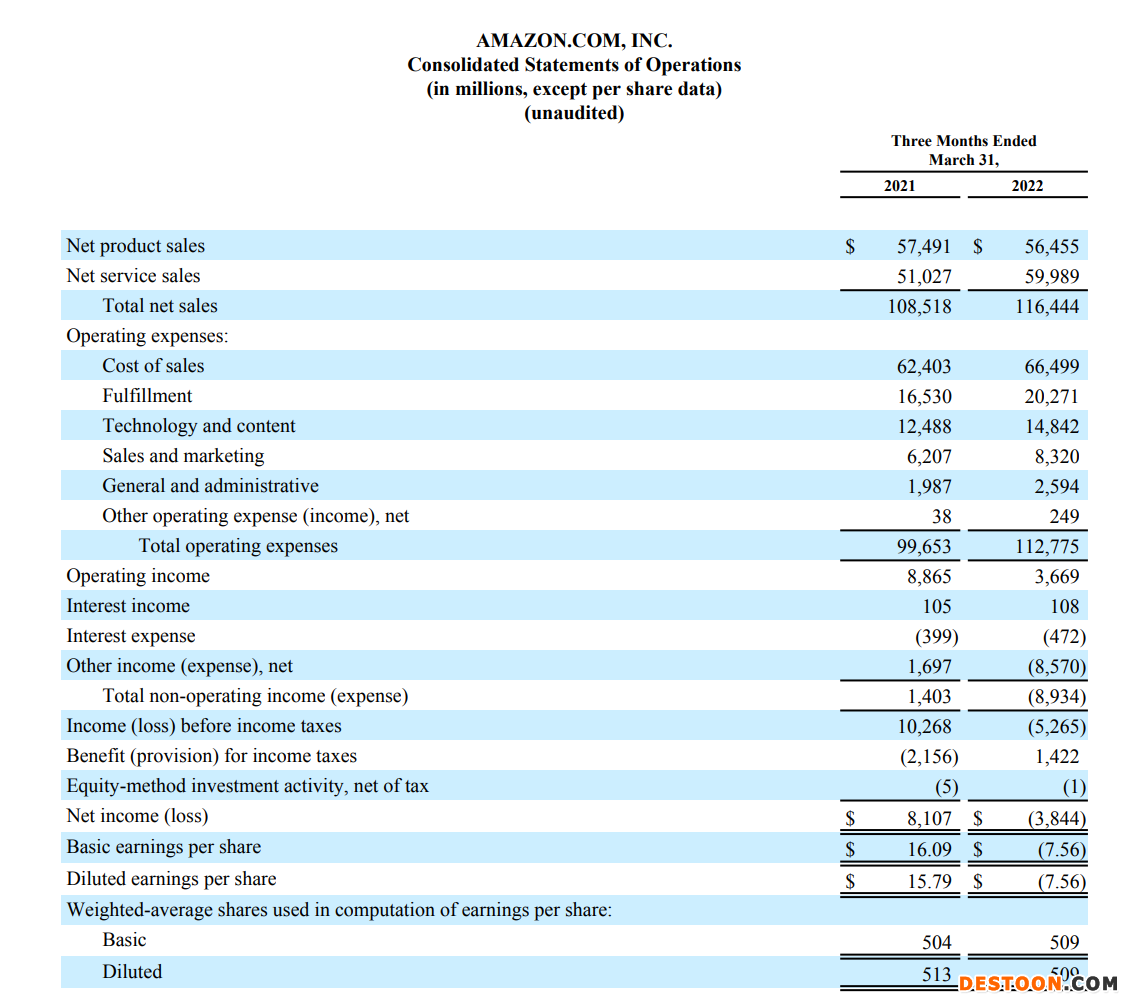Click the 2021 Operating income value 8,865
Image resolution: width=1131 pixels, height=1006 pixels.
[x=928, y=577]
